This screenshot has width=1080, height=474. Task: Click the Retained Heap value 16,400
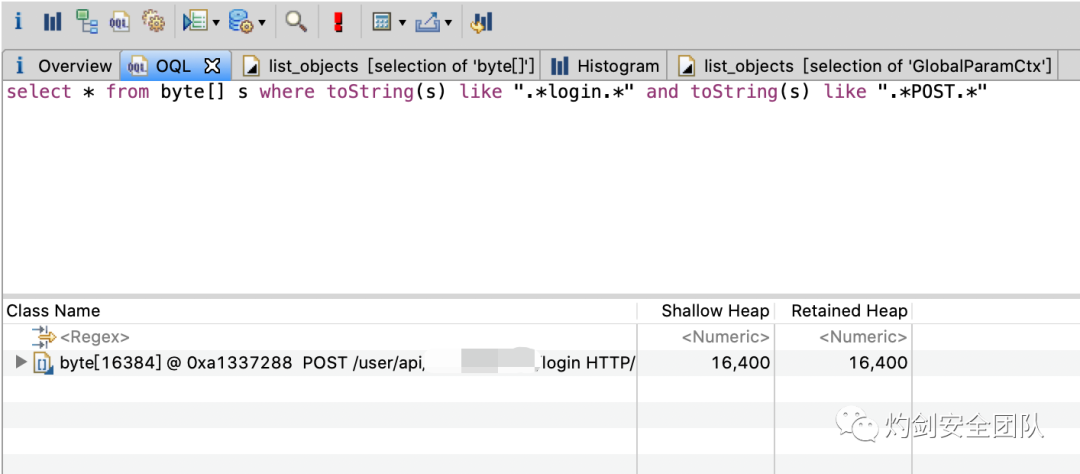point(878,362)
